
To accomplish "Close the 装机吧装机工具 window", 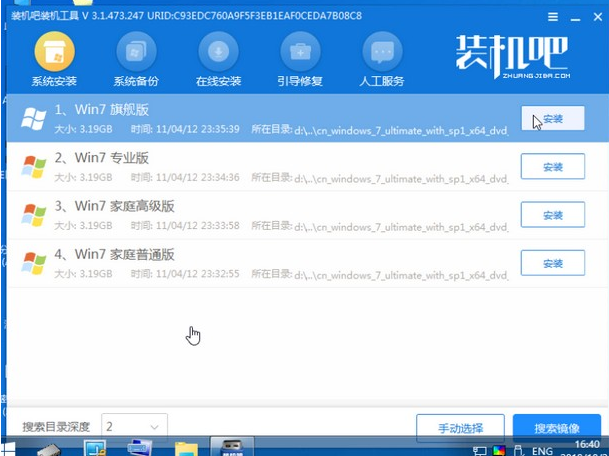I will [598, 17].
